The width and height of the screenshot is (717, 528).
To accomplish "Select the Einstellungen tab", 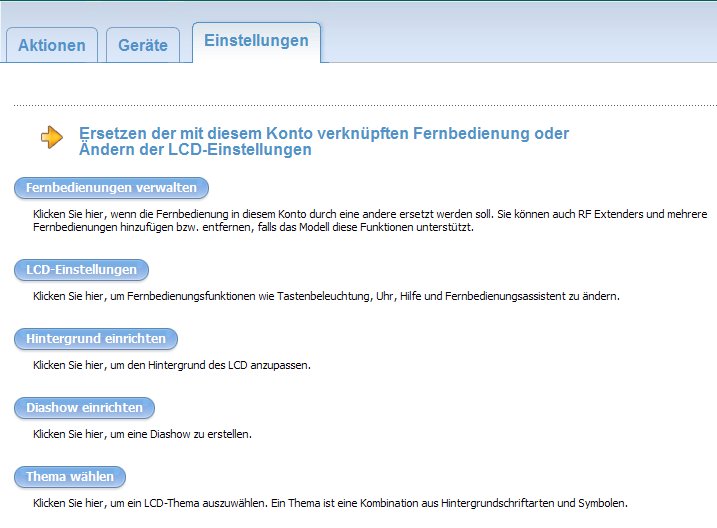I will pyautogui.click(x=256, y=41).
